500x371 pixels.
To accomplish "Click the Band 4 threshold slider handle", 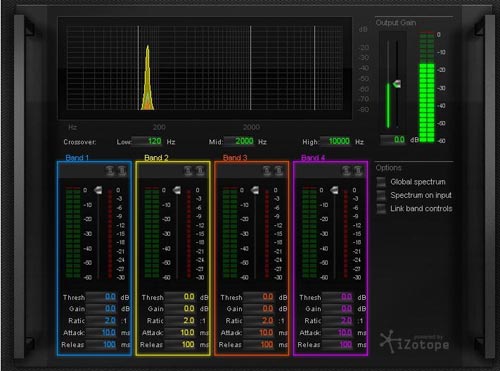I will [334, 190].
